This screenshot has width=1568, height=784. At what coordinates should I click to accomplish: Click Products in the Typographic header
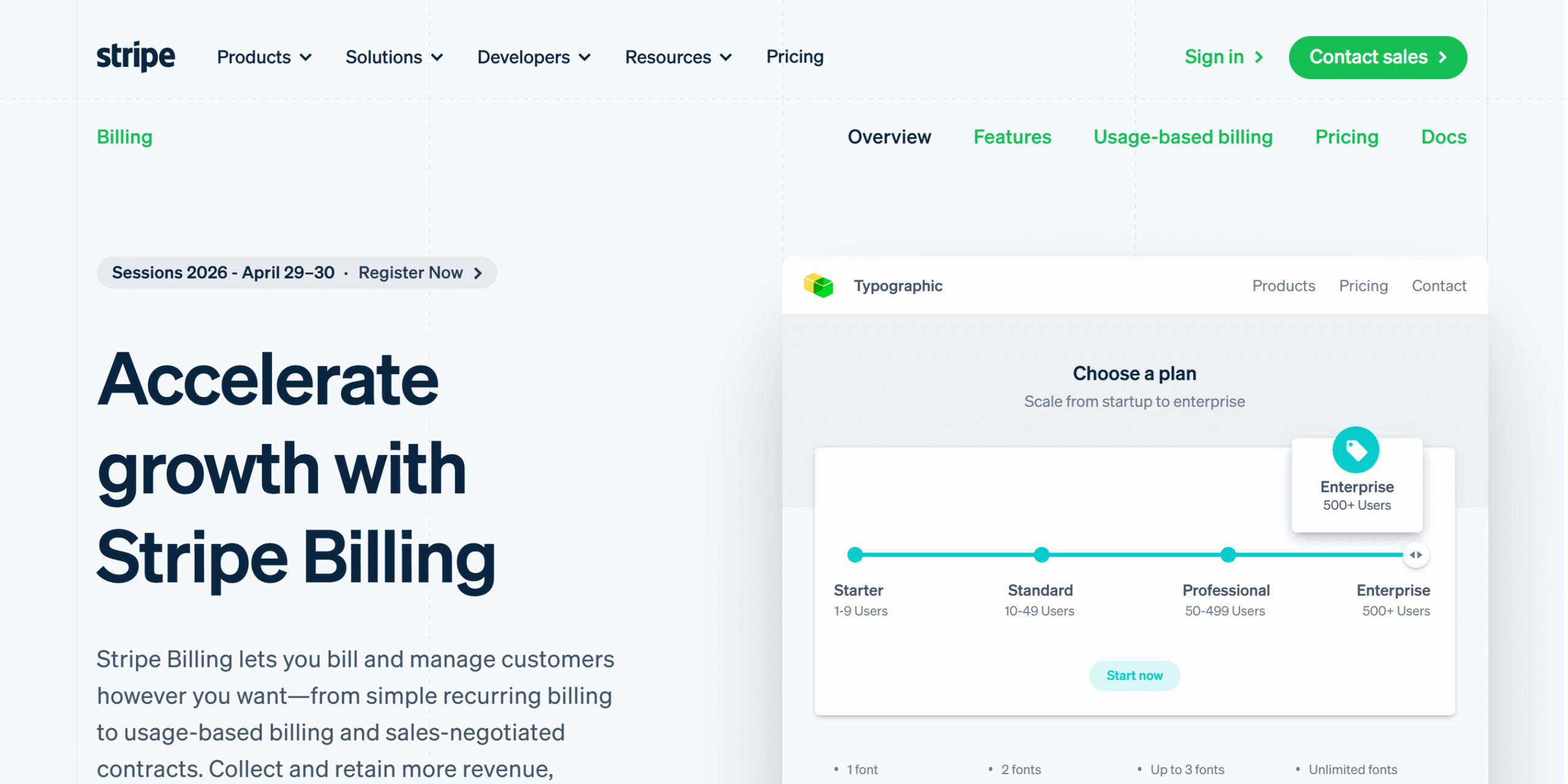click(x=1284, y=285)
